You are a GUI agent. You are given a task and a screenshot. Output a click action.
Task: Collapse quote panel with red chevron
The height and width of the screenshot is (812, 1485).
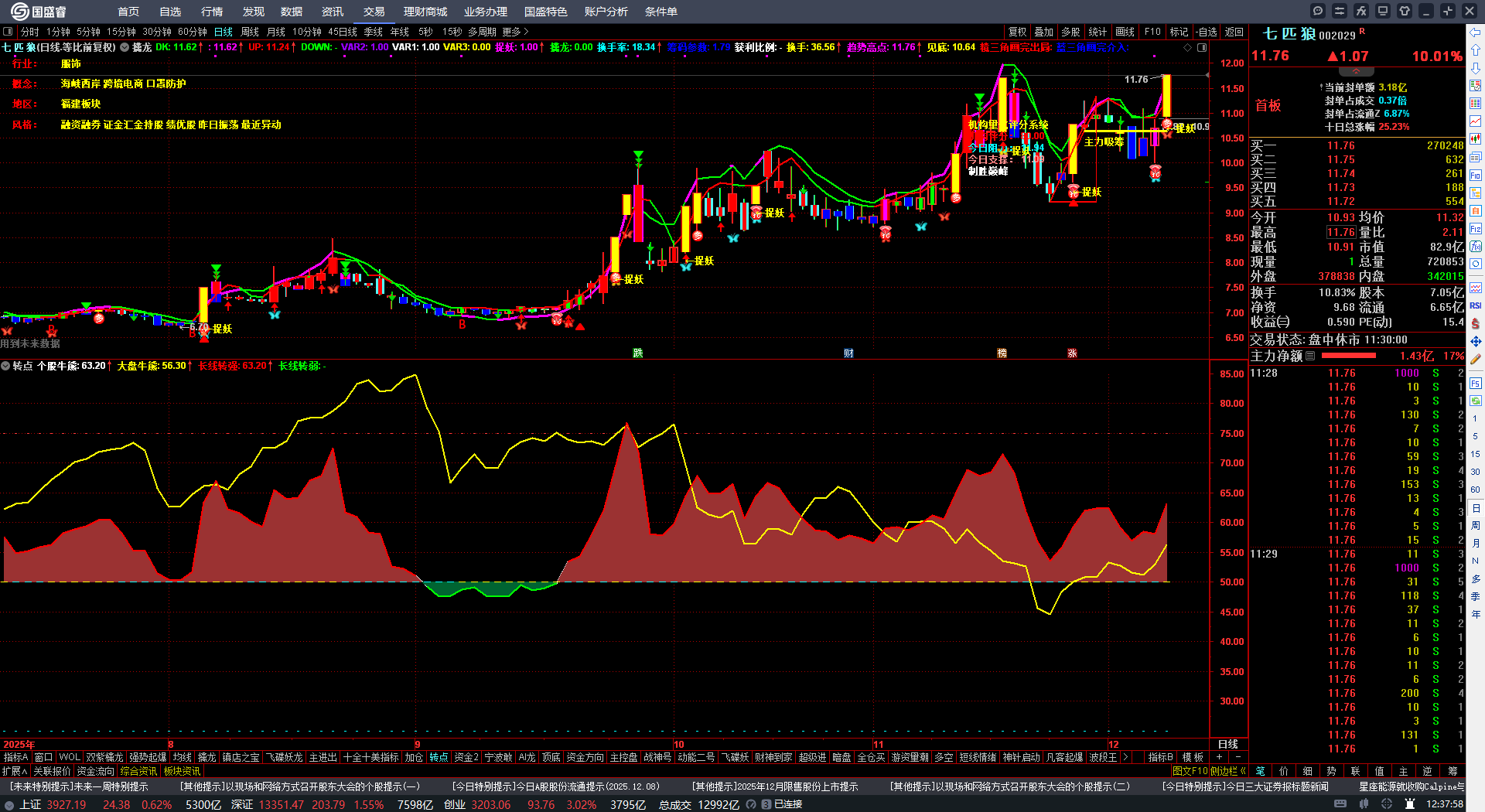tap(1356, 71)
